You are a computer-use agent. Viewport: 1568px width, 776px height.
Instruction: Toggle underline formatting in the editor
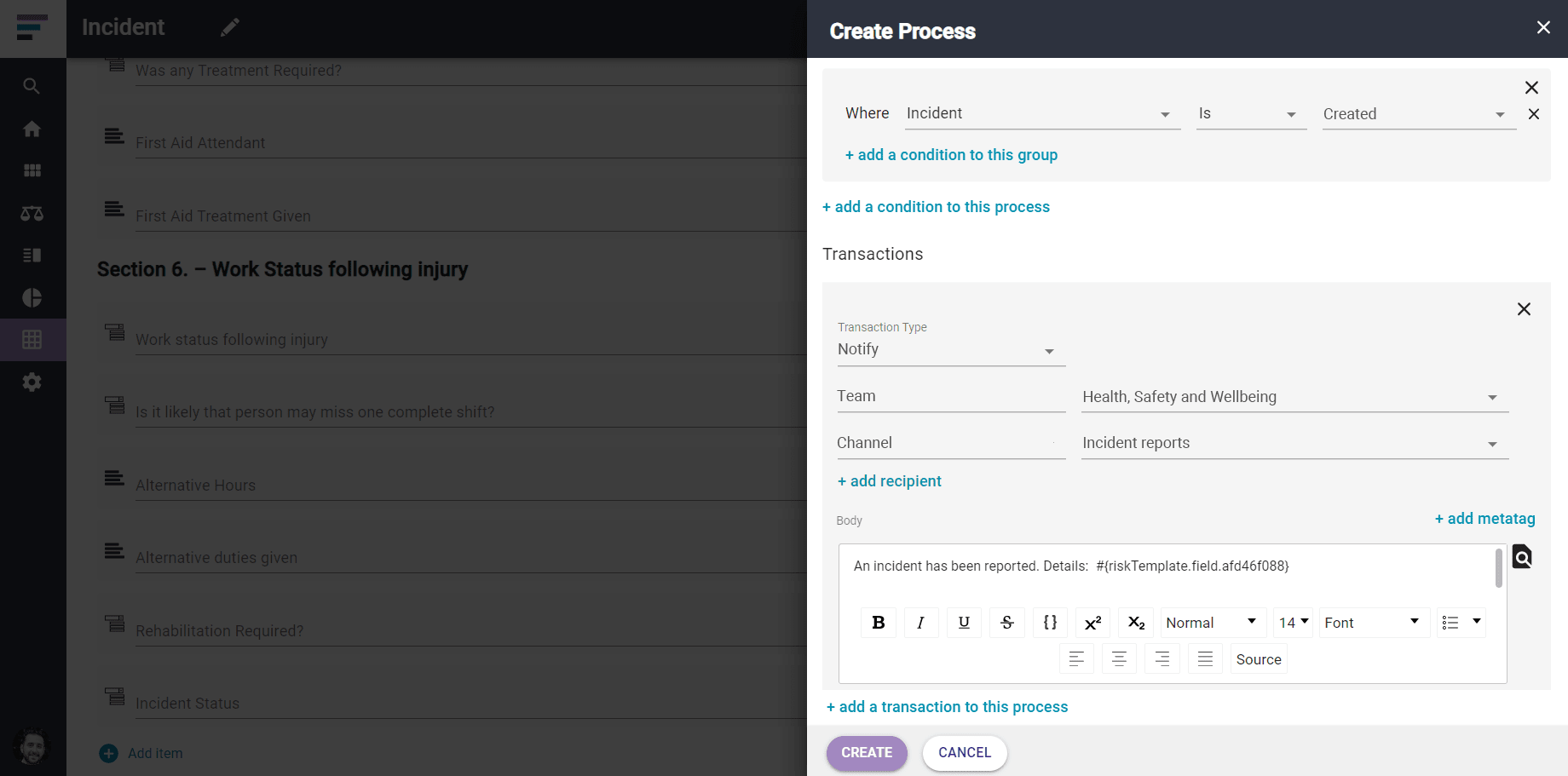[x=964, y=623]
